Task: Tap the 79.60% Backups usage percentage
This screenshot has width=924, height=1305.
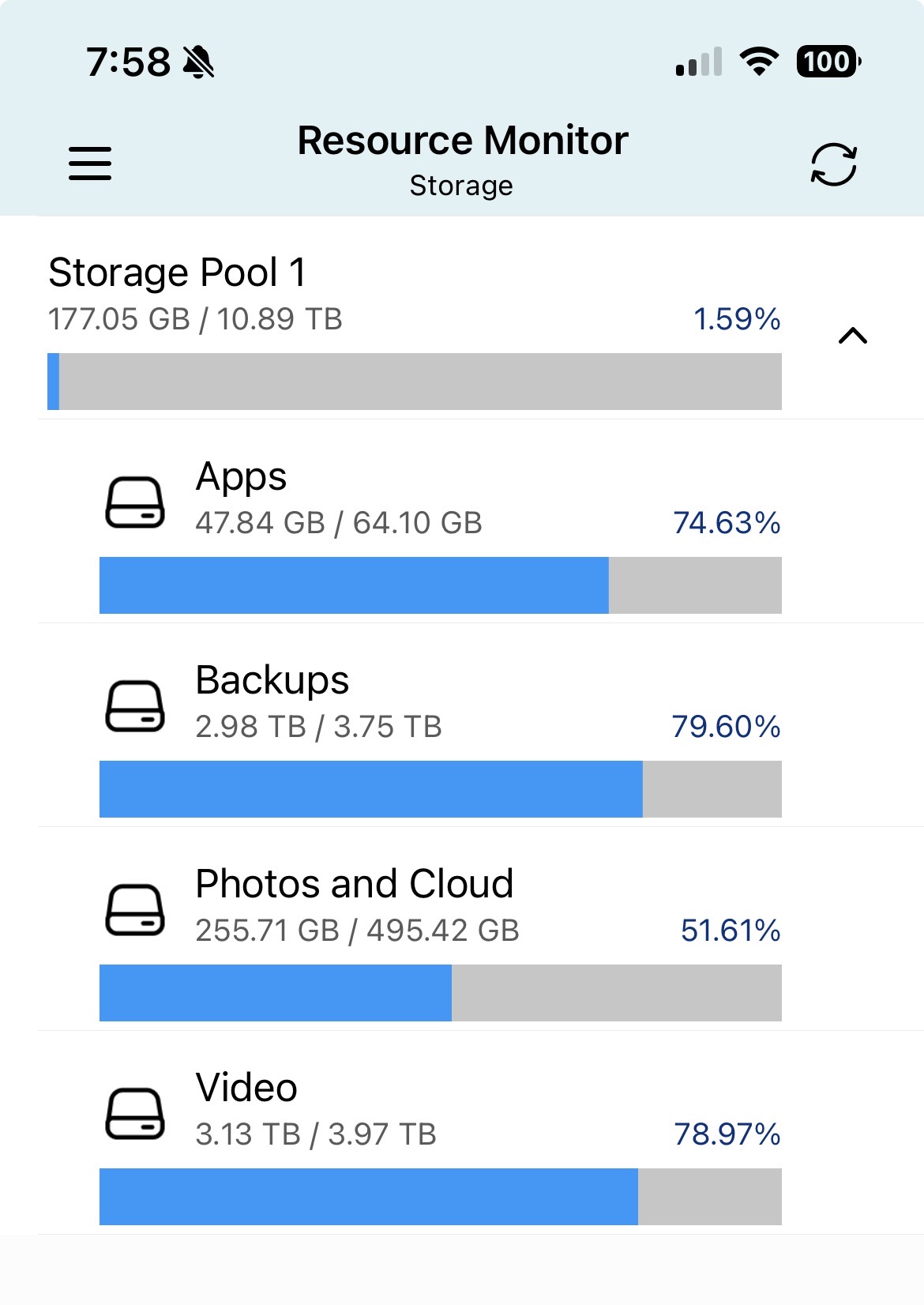Action: pos(726,727)
